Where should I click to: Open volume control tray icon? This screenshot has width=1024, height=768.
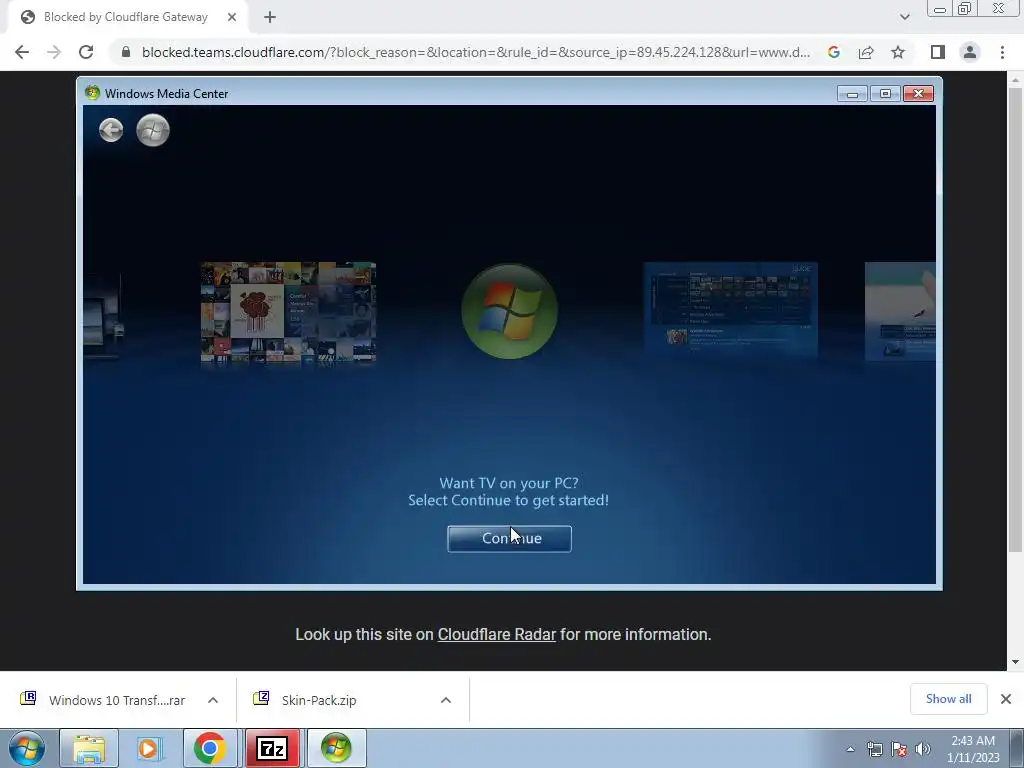(x=923, y=749)
